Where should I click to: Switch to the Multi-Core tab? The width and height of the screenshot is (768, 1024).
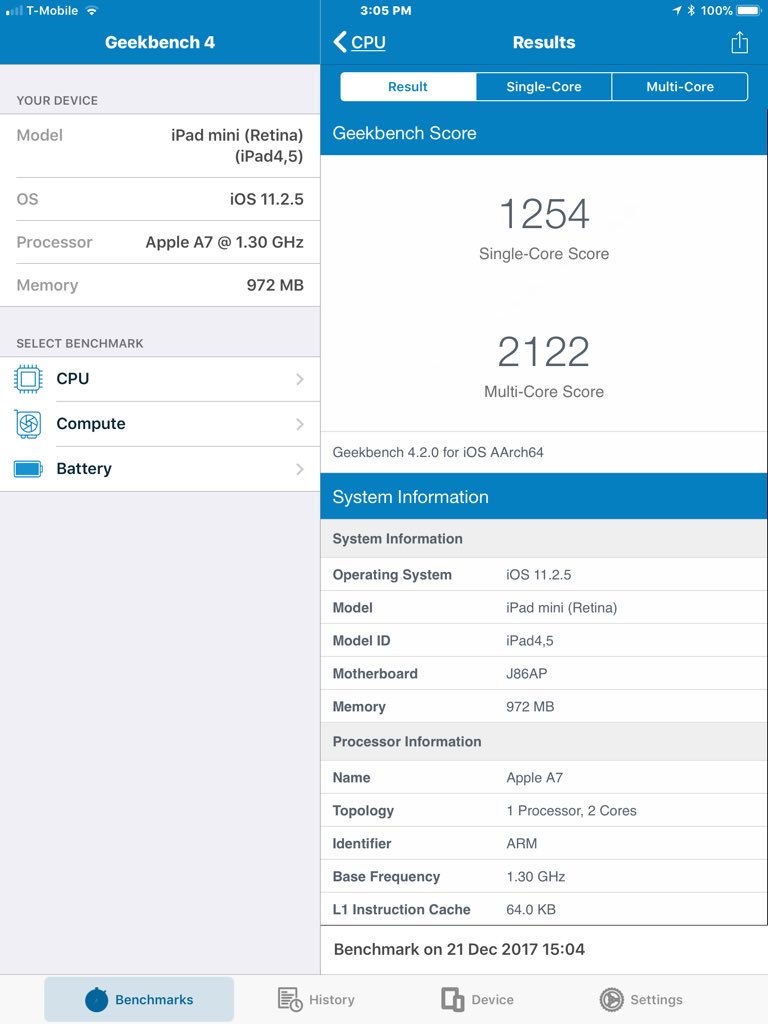(680, 87)
